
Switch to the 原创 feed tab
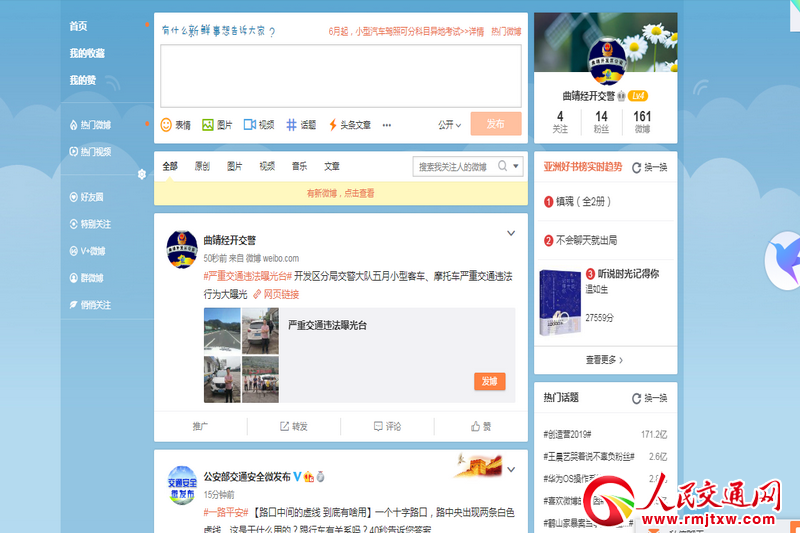pyautogui.click(x=202, y=166)
